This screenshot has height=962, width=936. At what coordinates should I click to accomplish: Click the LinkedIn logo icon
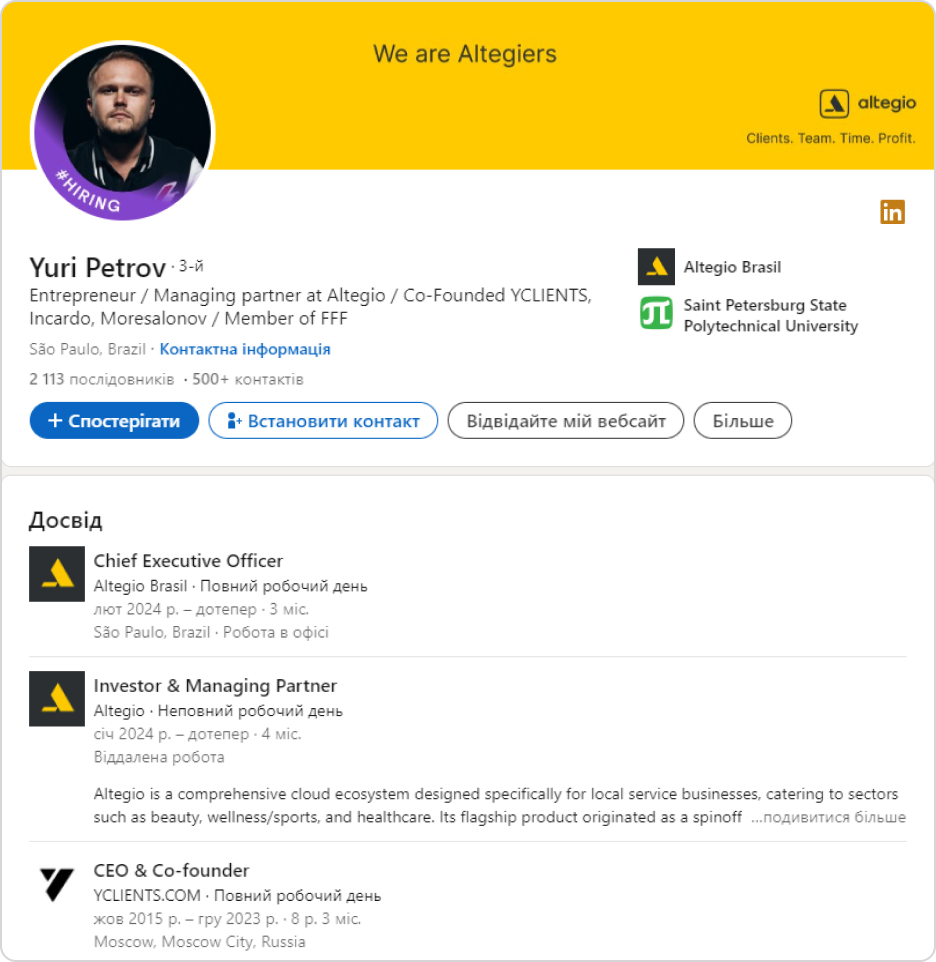click(x=892, y=212)
